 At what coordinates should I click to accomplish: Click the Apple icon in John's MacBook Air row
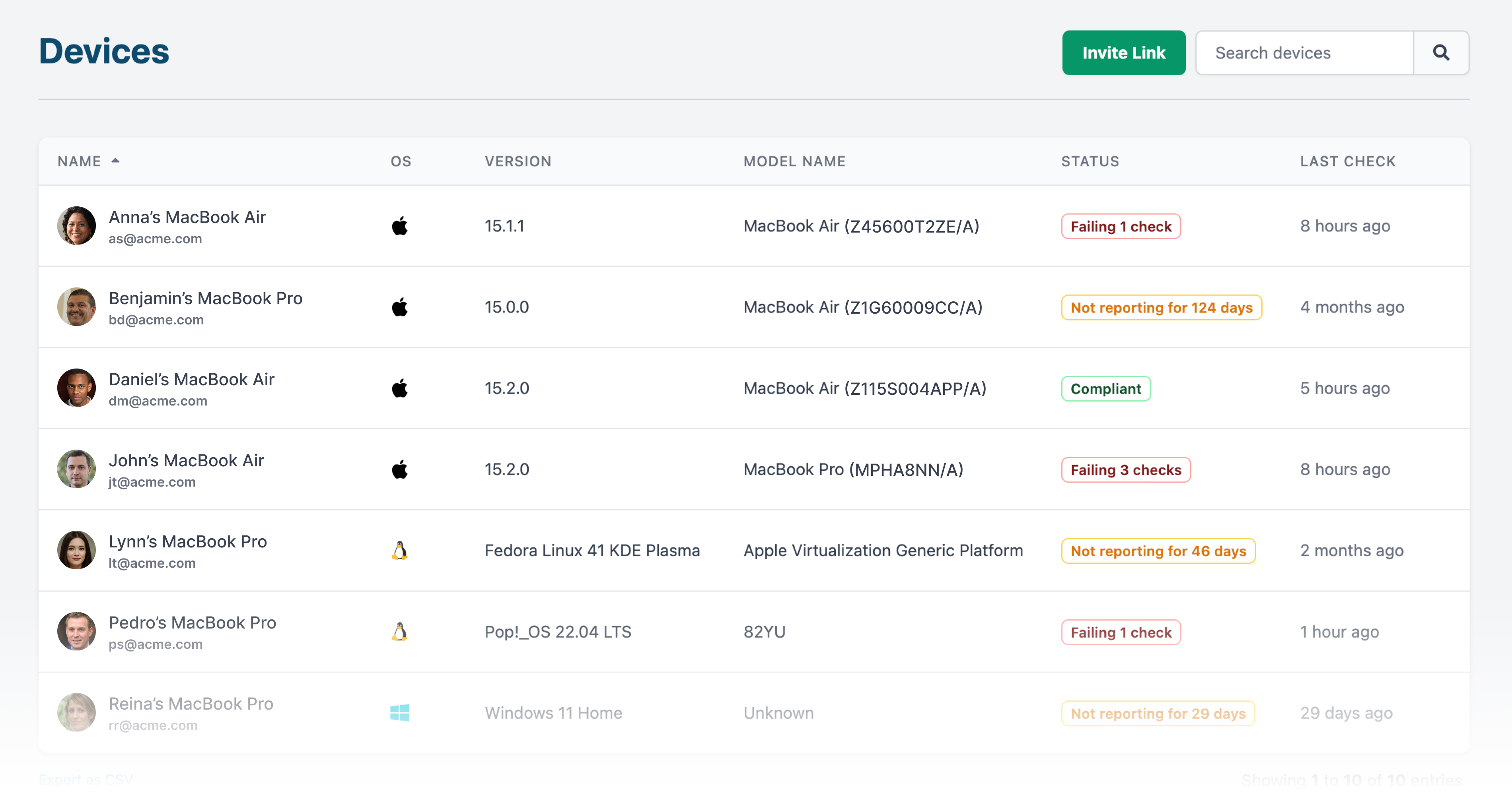400,469
